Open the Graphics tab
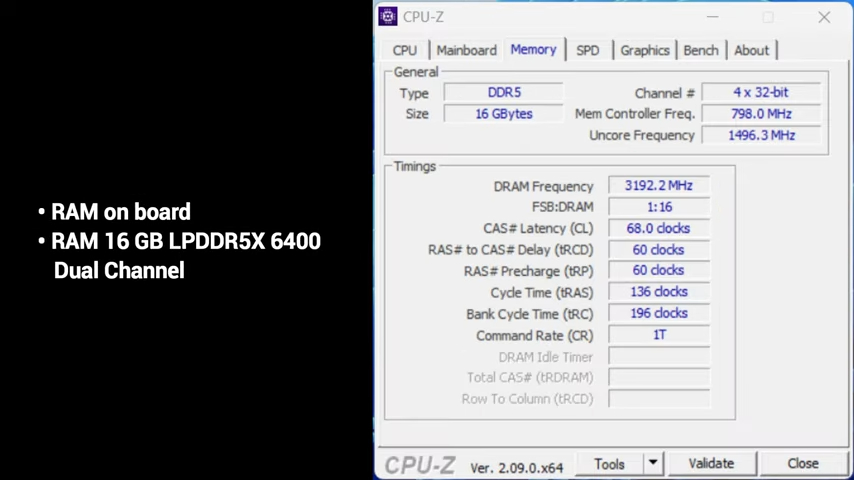Screen dimensions: 854x480 pos(645,51)
